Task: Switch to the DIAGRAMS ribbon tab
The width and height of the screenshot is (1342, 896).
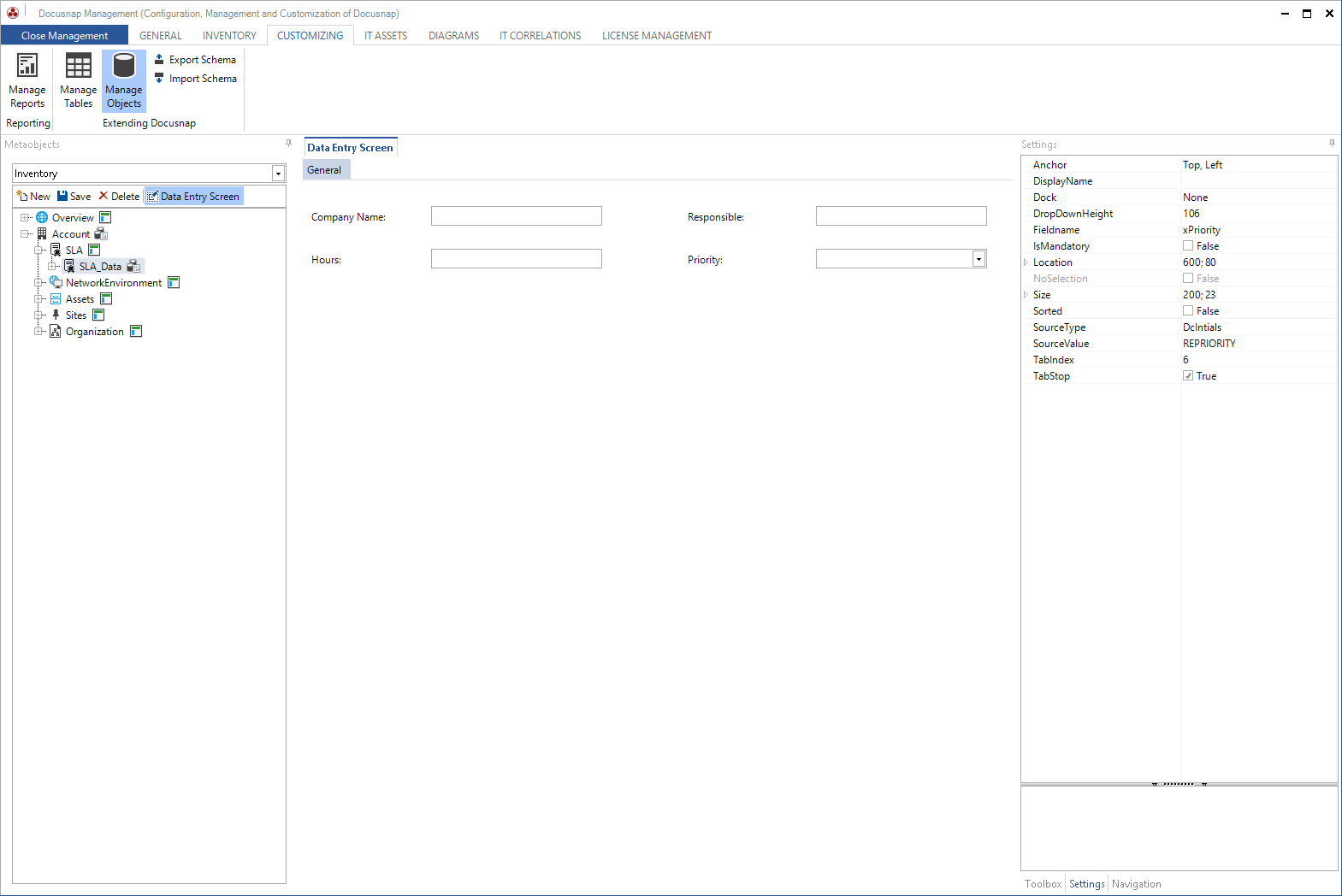Action: (x=453, y=35)
